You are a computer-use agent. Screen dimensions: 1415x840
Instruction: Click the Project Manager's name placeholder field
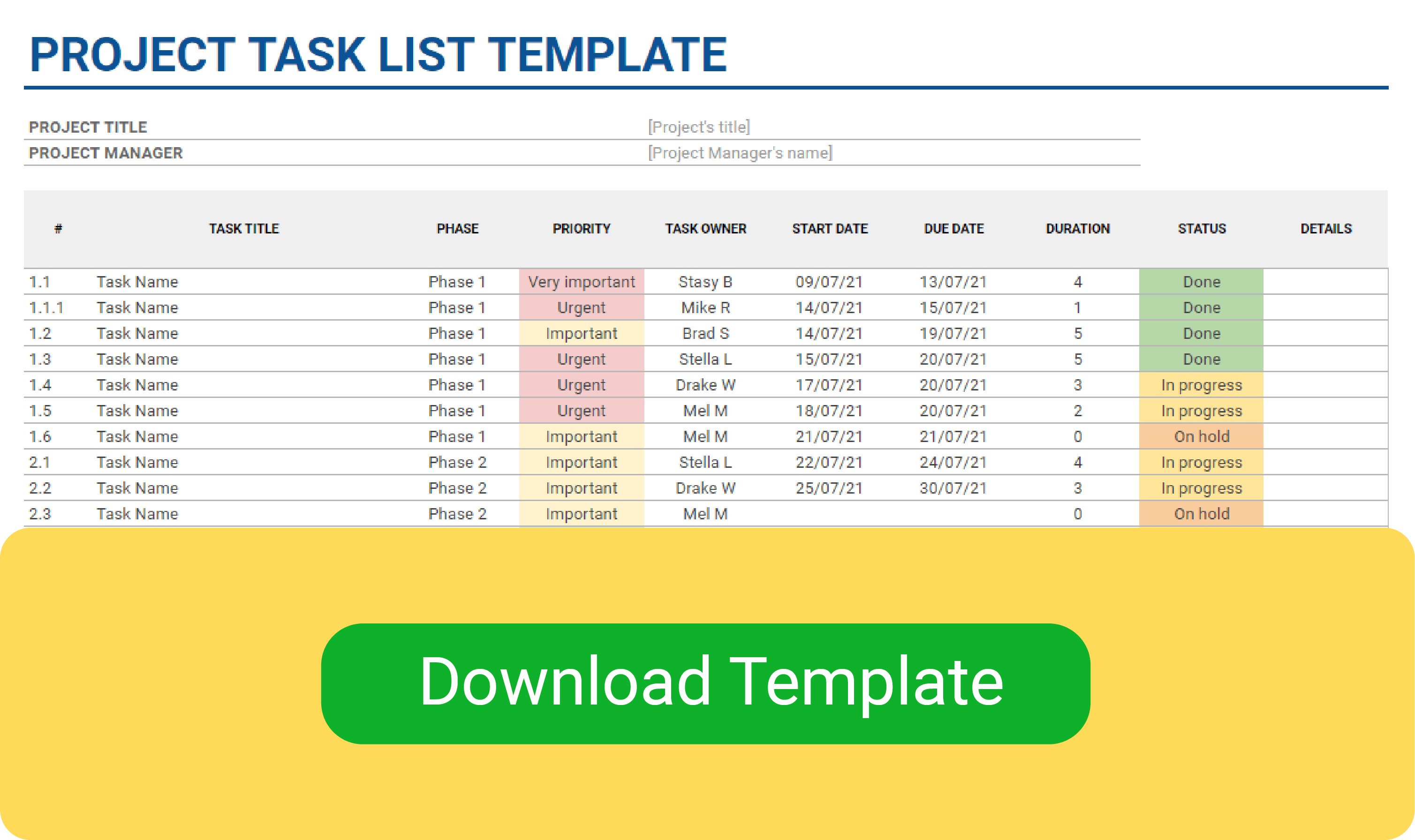740,153
